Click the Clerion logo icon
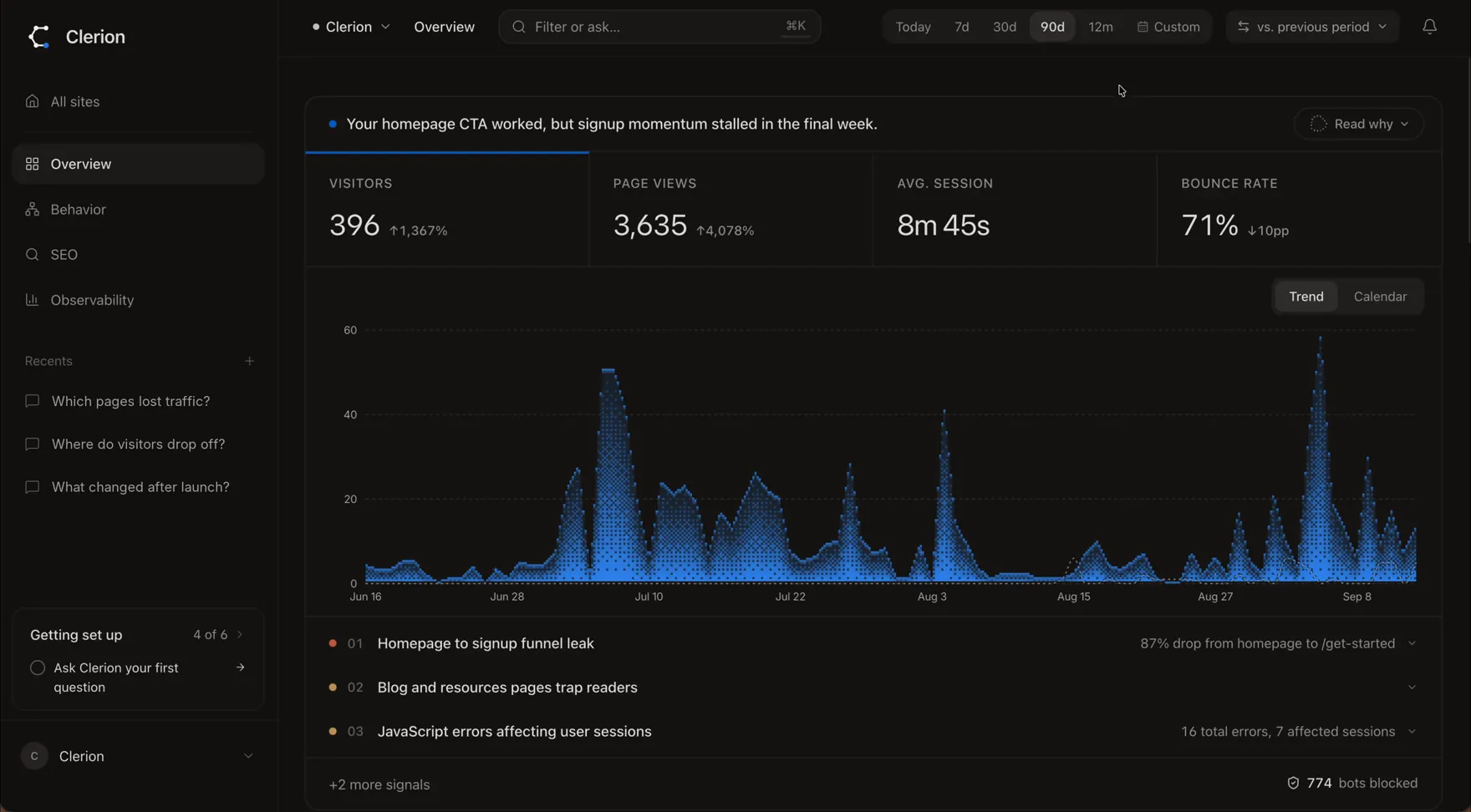The image size is (1471, 812). (x=38, y=37)
